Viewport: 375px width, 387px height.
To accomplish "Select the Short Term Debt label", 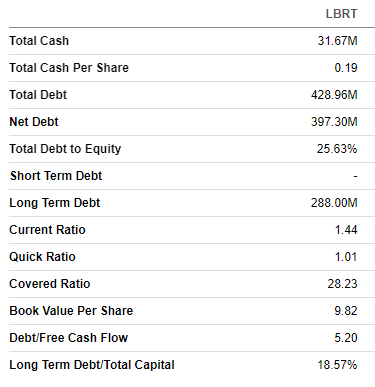I will pos(56,176).
